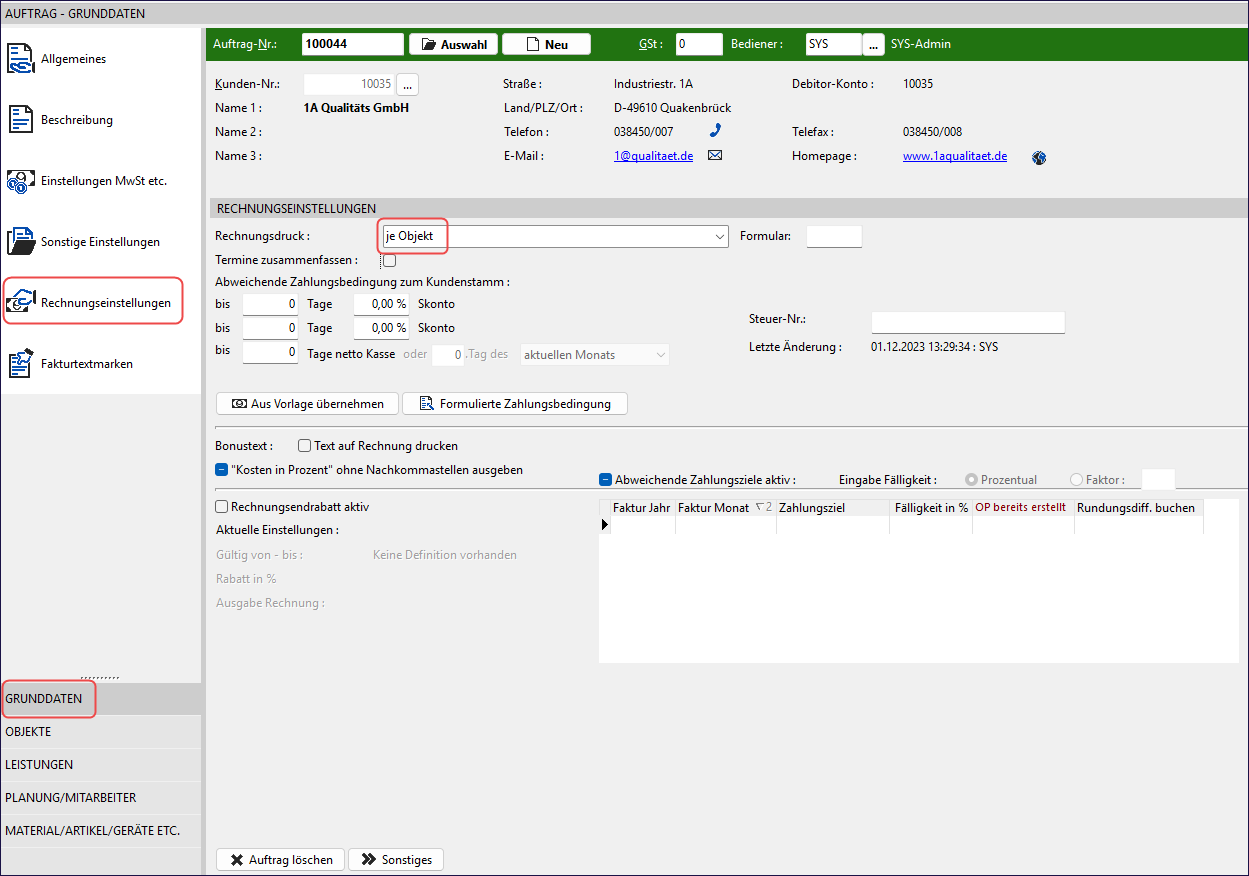Open MATERIAL/ARTIKEL/GERÄTE ETC. tab
The width and height of the screenshot is (1249, 876).
[x=100, y=831]
